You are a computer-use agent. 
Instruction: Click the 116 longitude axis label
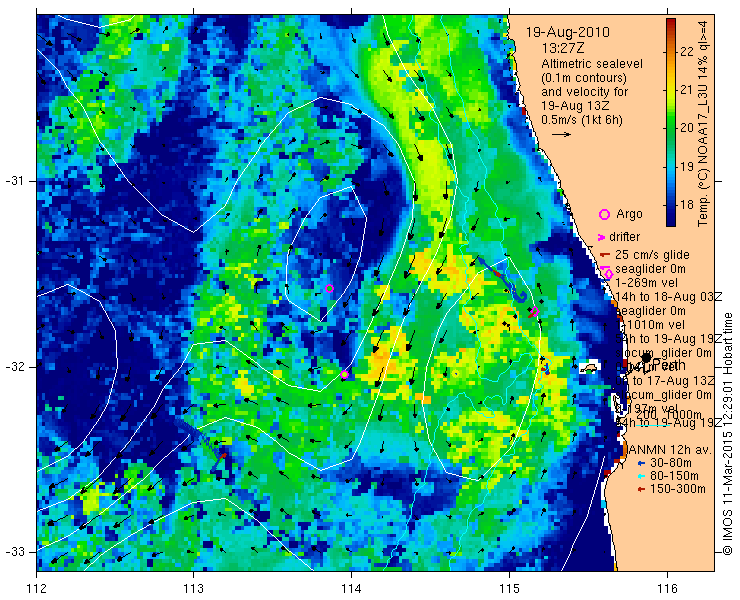tap(667, 589)
